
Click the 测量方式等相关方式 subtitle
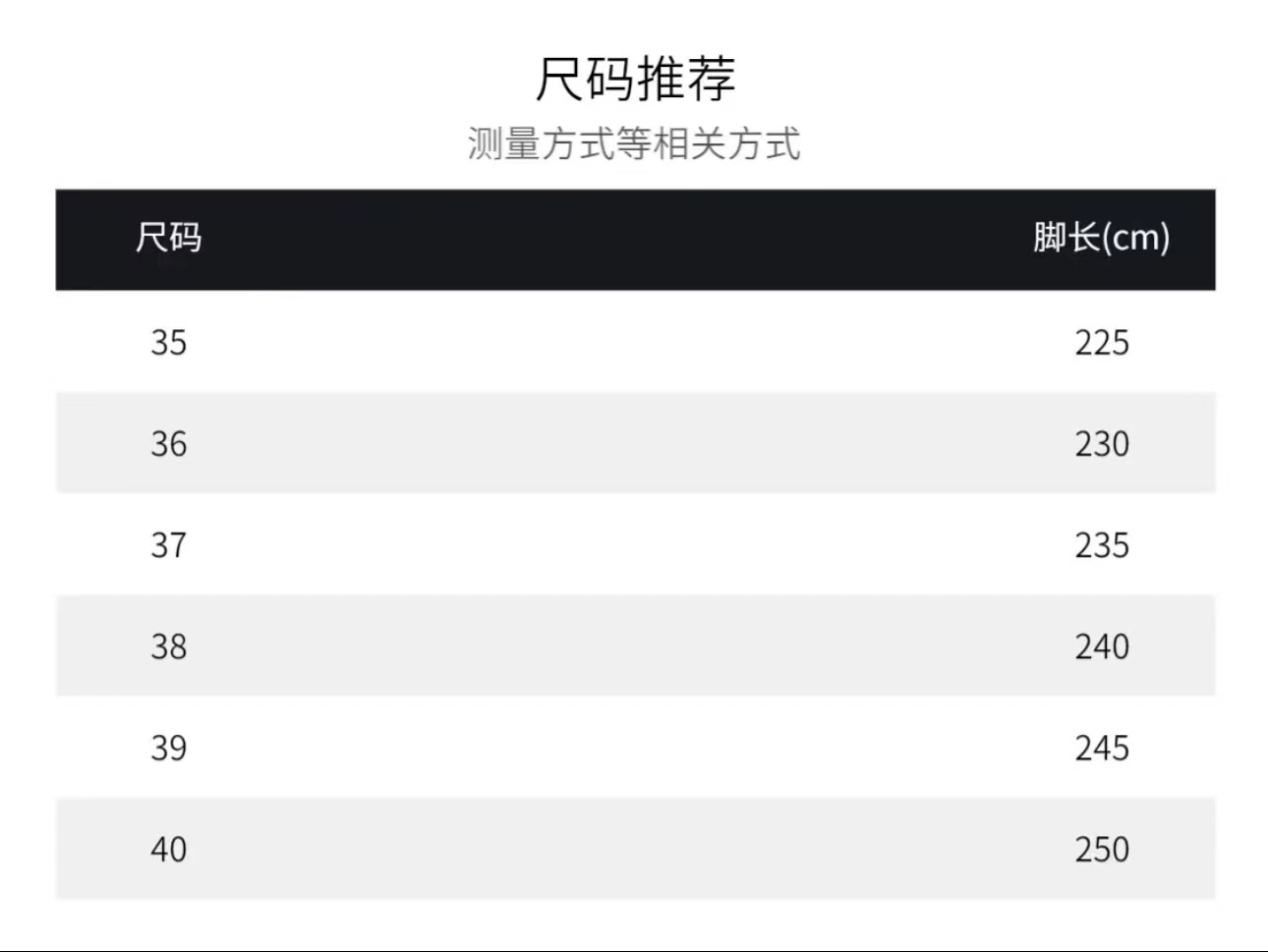click(x=634, y=144)
